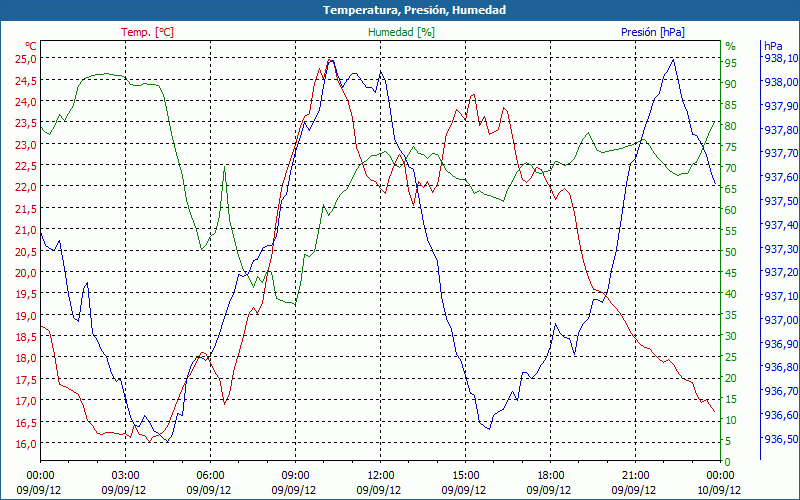Click the 'Humedad [%]' legend label
This screenshot has width=800, height=500.
[402, 32]
